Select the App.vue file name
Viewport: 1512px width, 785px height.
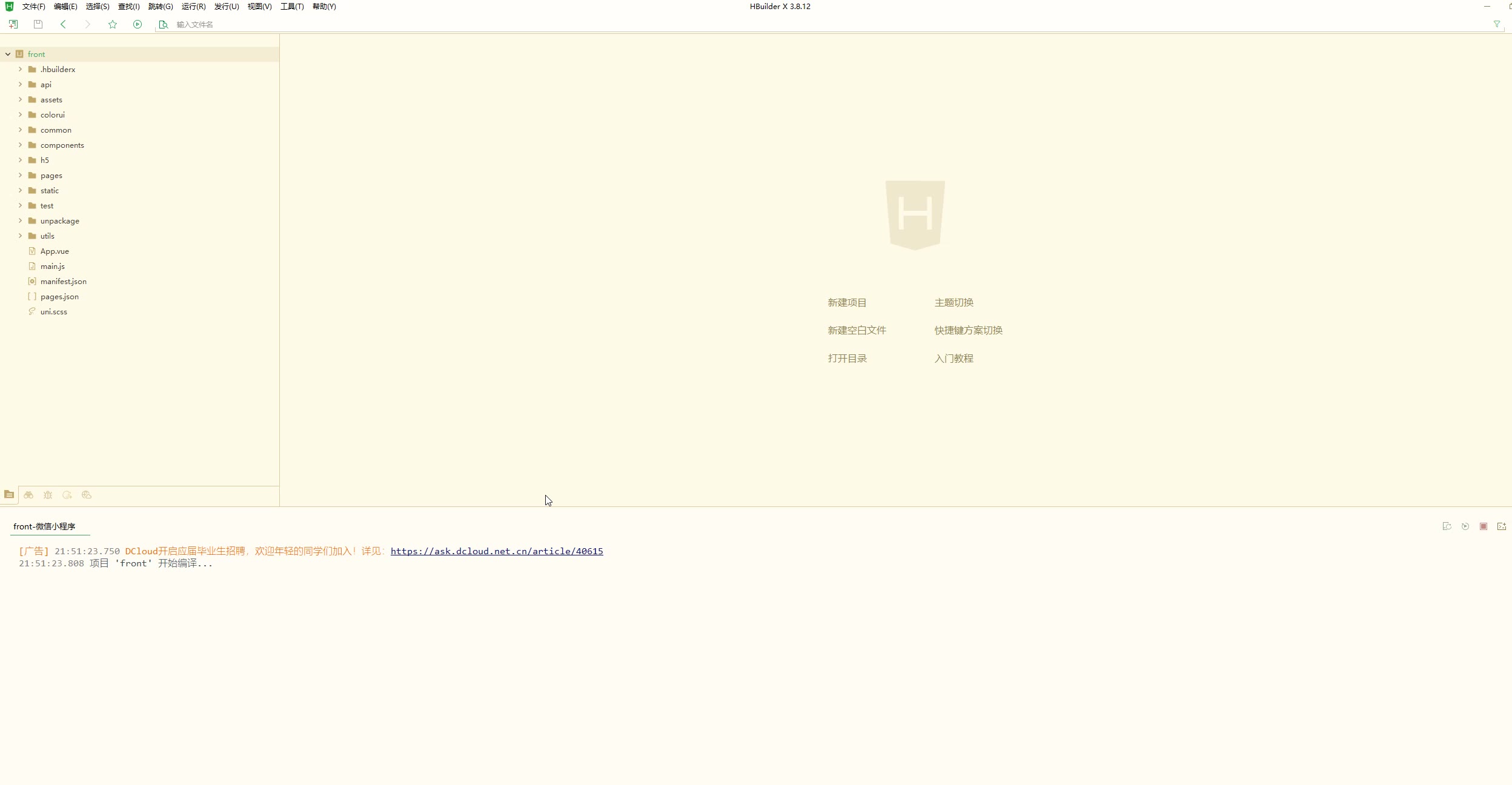[55, 251]
